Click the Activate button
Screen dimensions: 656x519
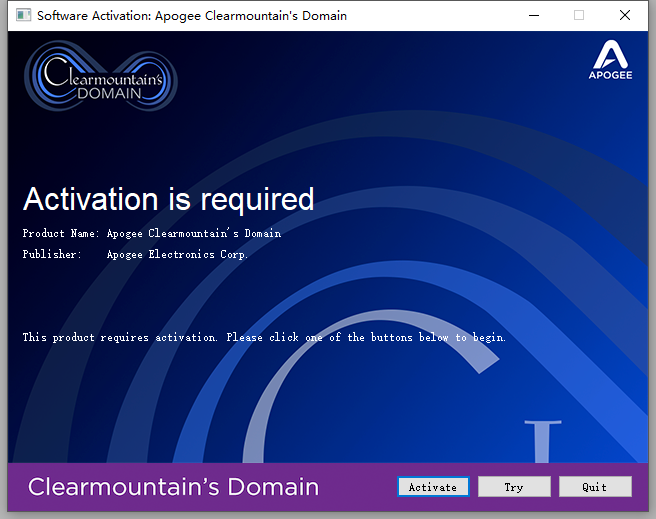click(433, 487)
